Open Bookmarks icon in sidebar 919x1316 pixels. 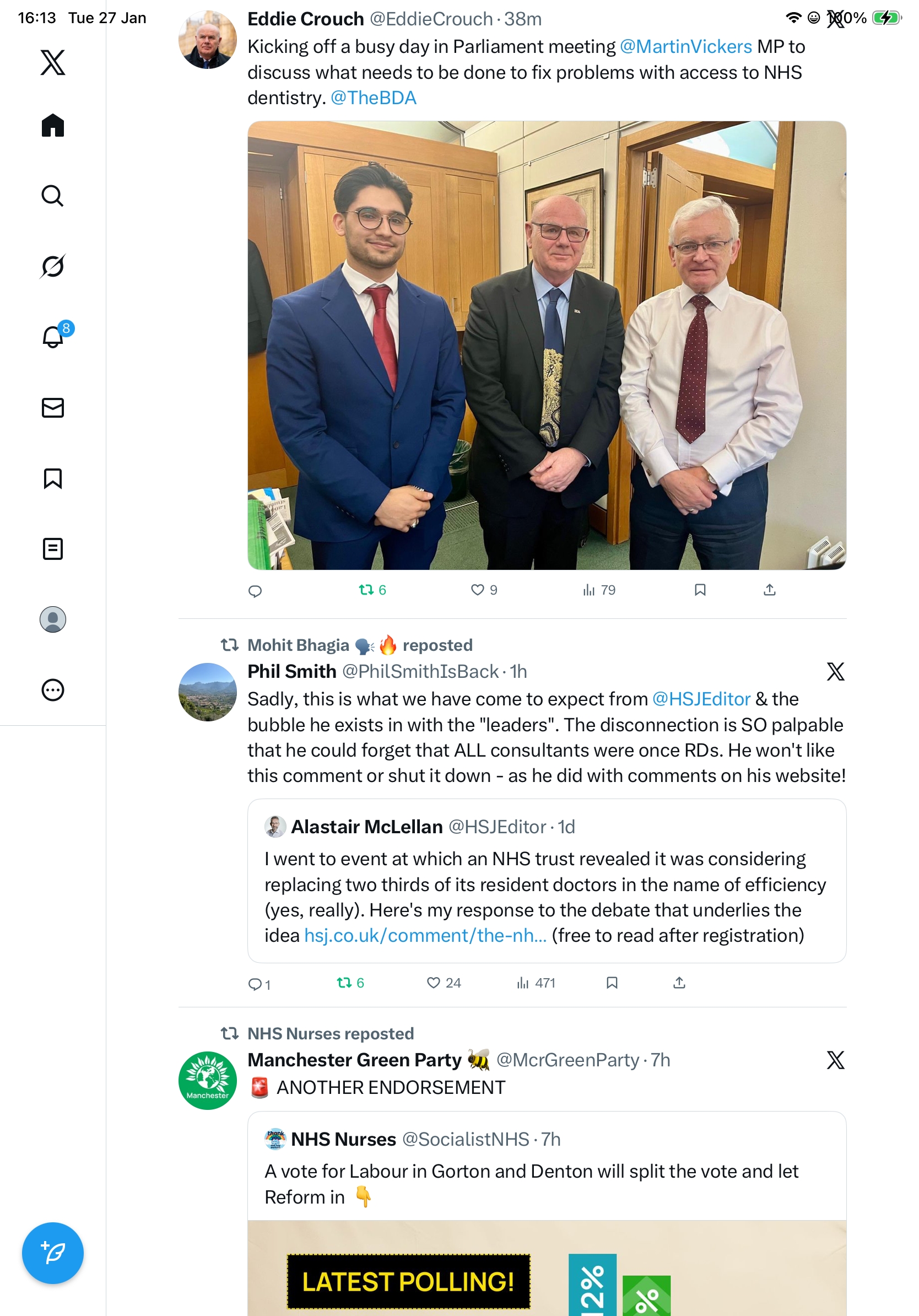53,478
